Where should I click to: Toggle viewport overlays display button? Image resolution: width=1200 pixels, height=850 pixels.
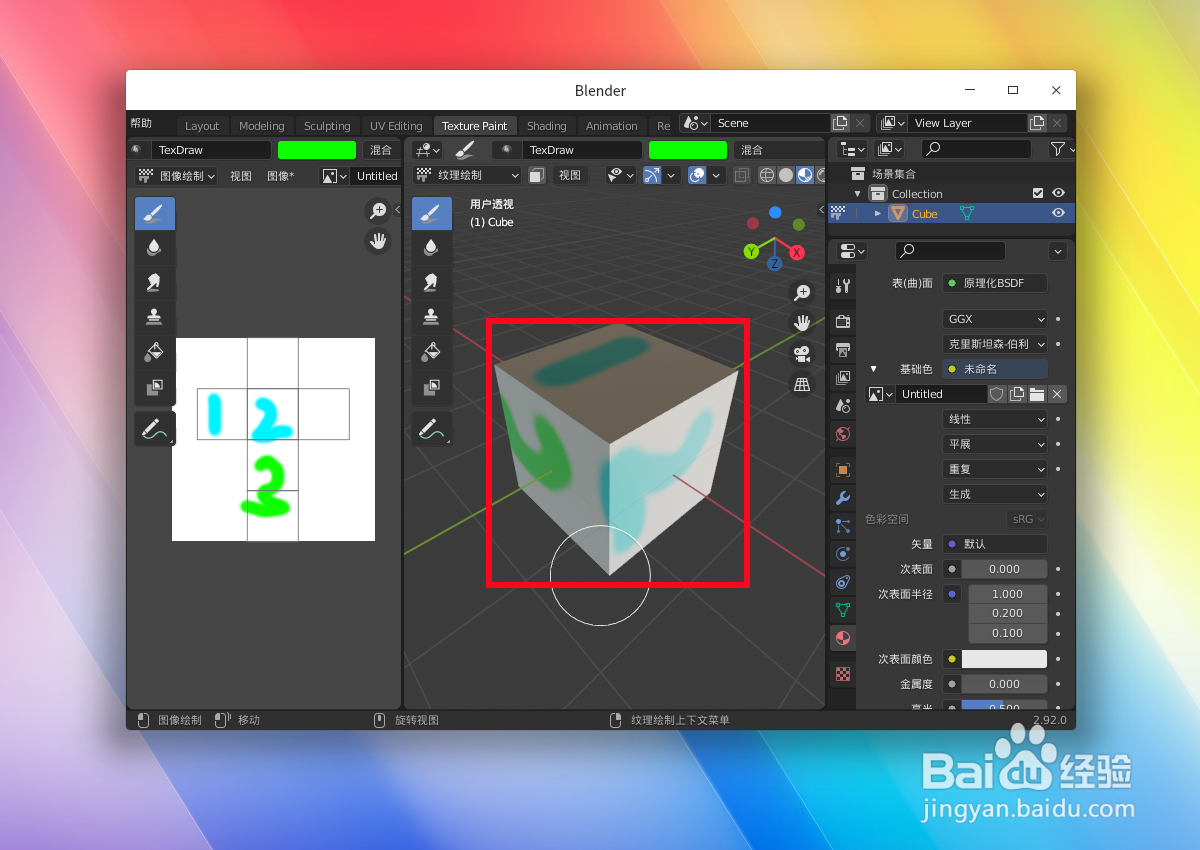coord(698,175)
